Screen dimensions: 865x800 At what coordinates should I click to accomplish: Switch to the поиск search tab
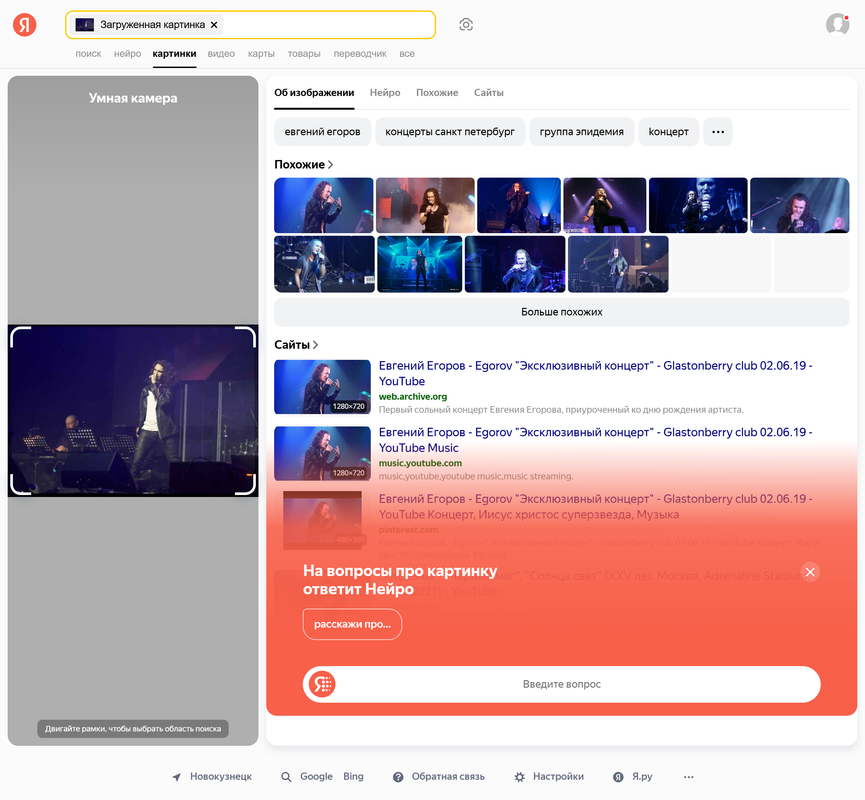88,54
